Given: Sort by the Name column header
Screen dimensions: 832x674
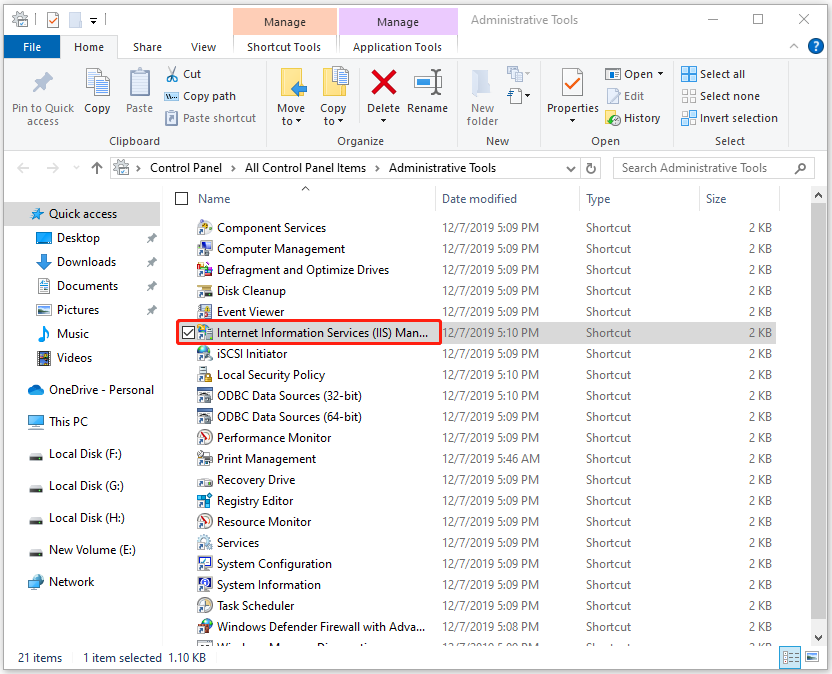Looking at the screenshot, I should coord(214,198).
